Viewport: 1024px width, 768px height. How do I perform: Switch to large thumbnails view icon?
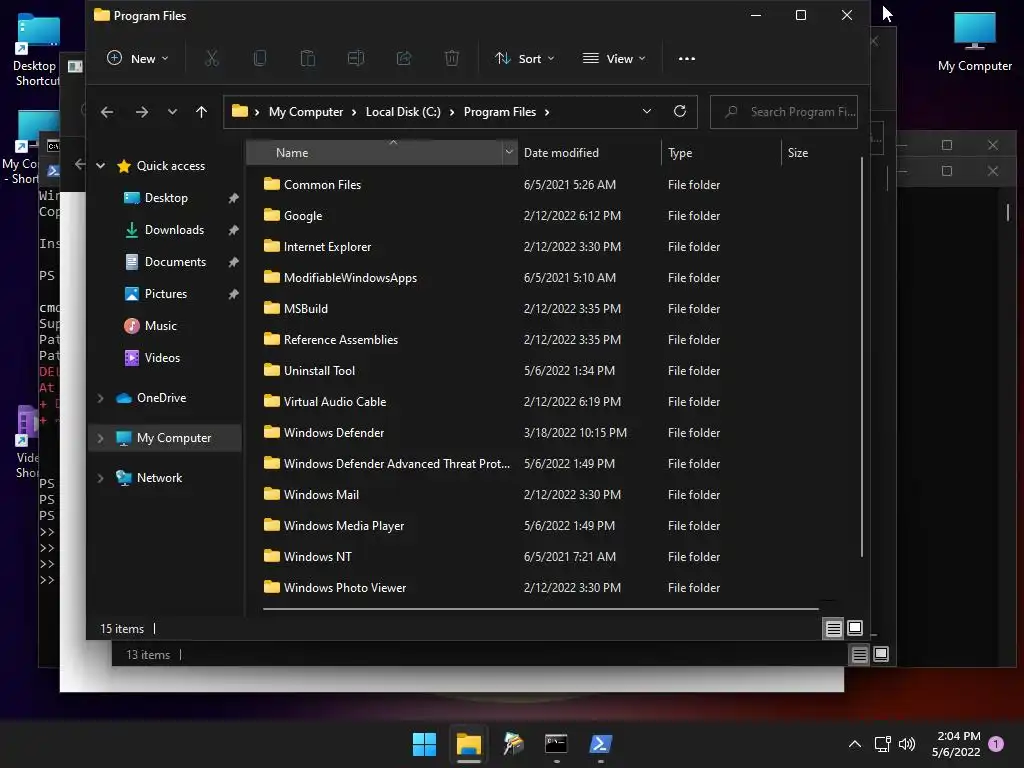click(855, 628)
